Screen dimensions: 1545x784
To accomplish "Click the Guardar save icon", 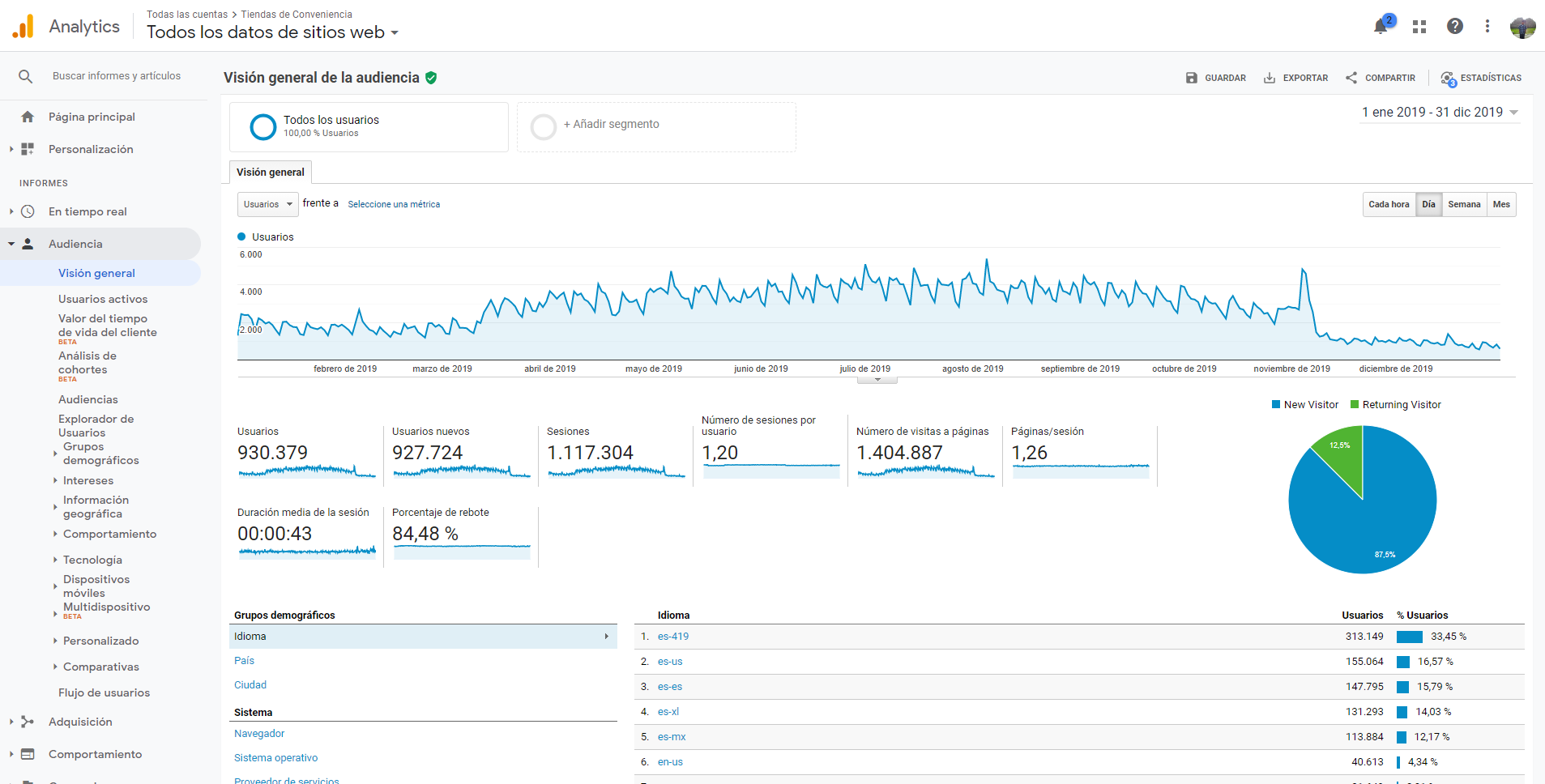I will click(x=1192, y=78).
